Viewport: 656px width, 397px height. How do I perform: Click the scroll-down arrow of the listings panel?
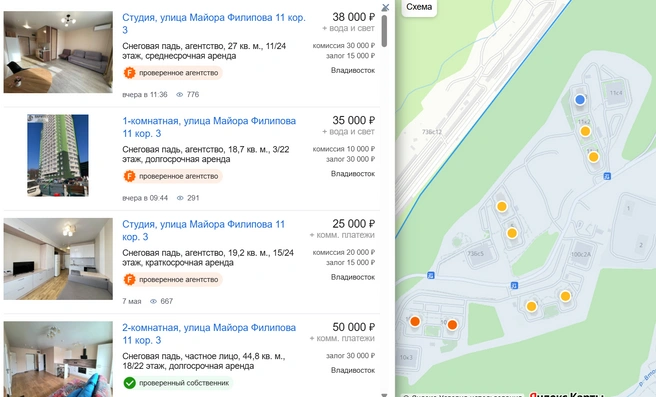click(x=384, y=394)
